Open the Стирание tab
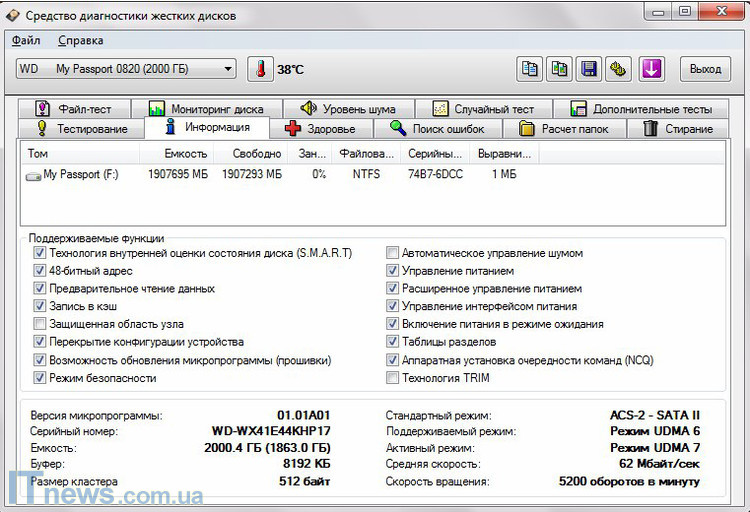750x512 pixels. pyautogui.click(x=678, y=129)
